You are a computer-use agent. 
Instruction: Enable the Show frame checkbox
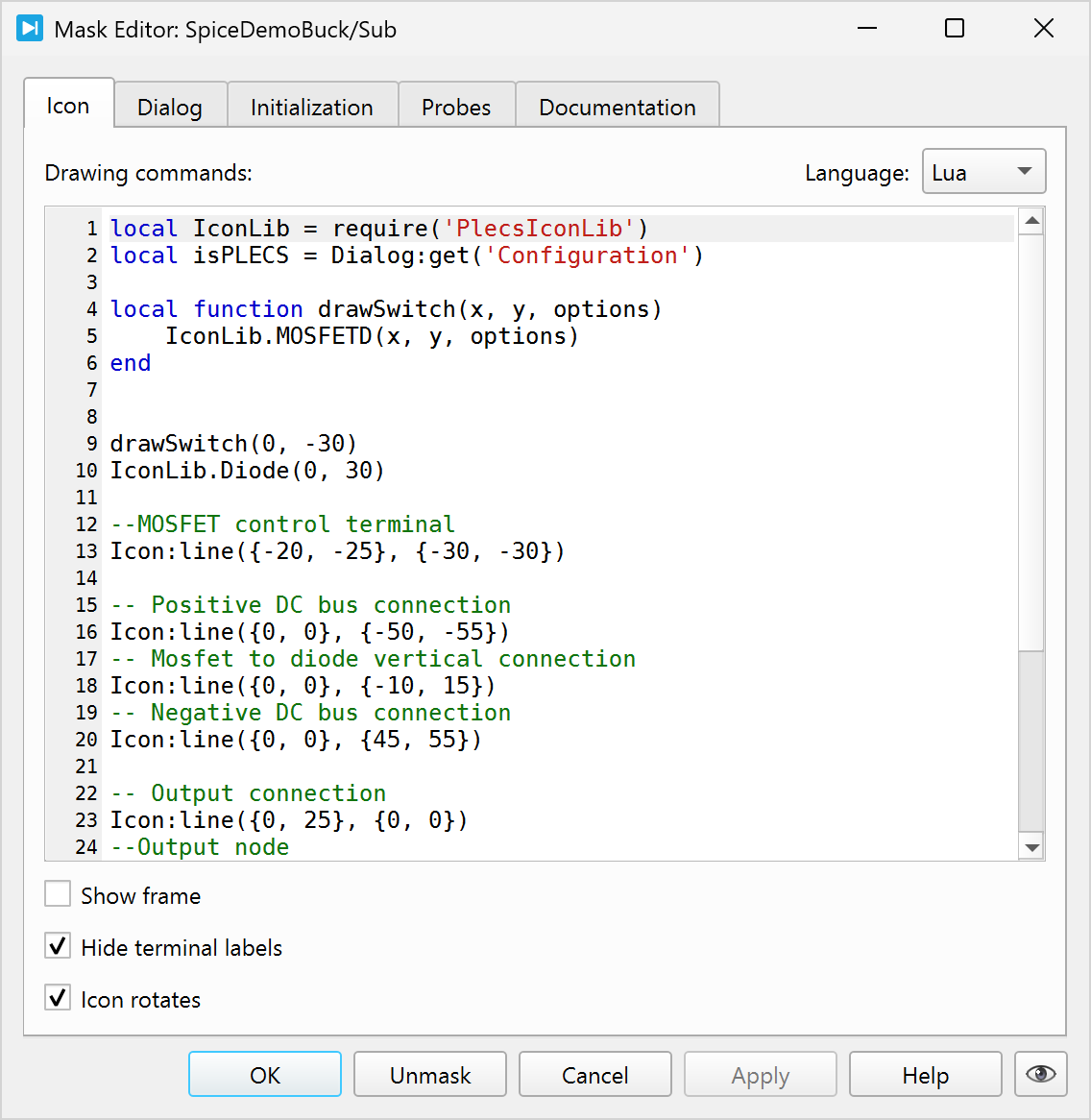point(59,895)
